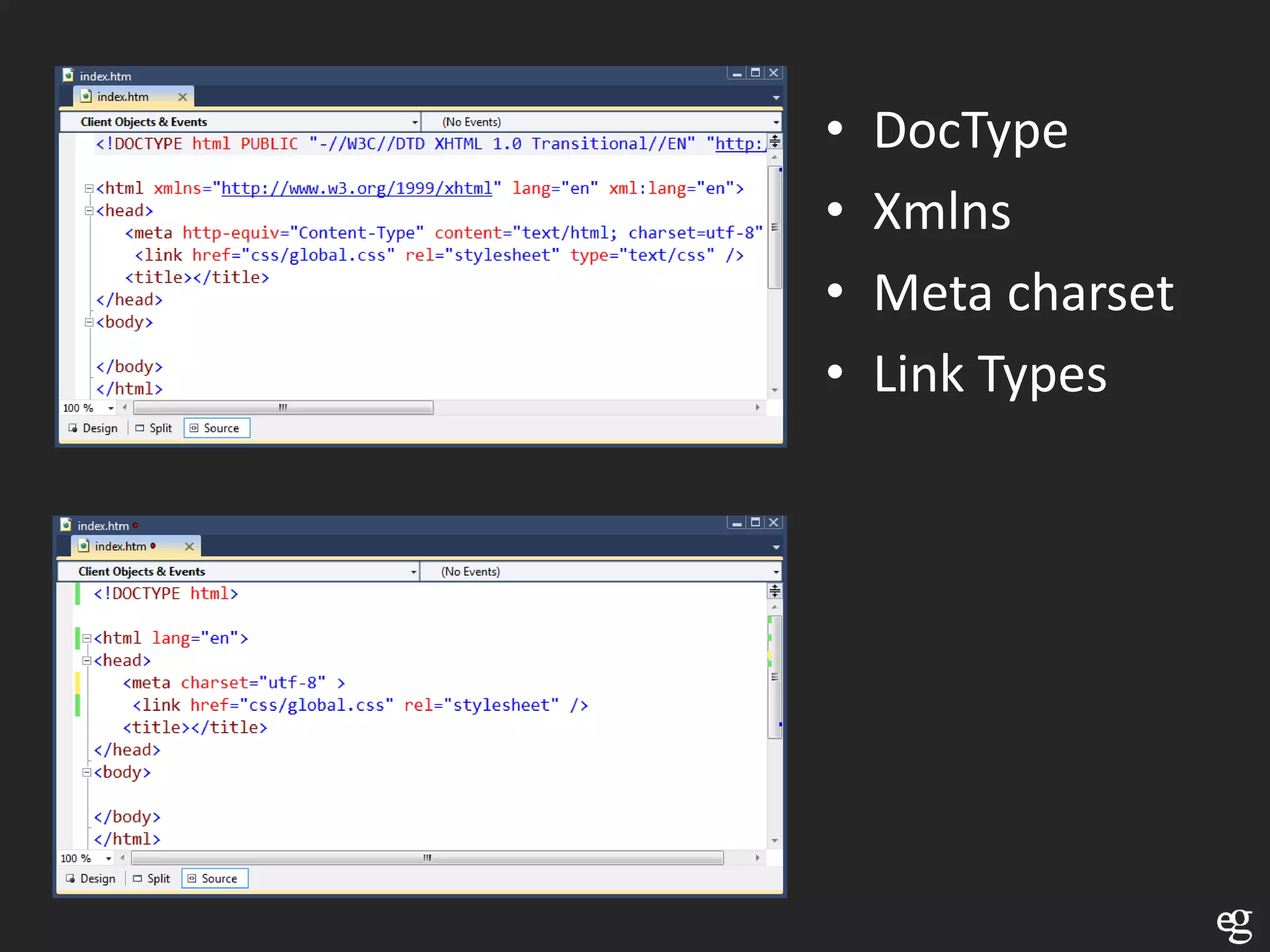This screenshot has height=952, width=1270.
Task: Click the bottom editor vertical scrollbar thumb
Action: pyautogui.click(x=775, y=677)
